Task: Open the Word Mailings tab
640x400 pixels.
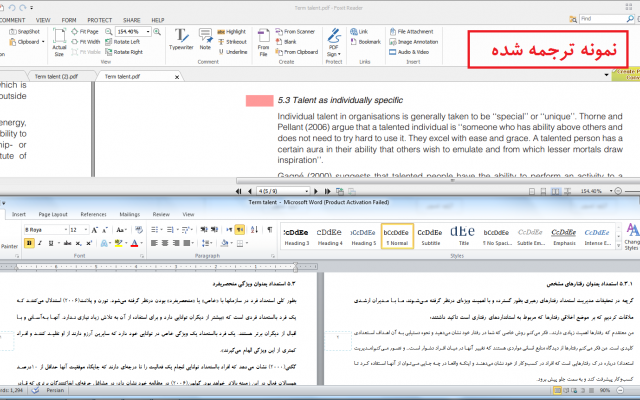Action: coord(130,214)
